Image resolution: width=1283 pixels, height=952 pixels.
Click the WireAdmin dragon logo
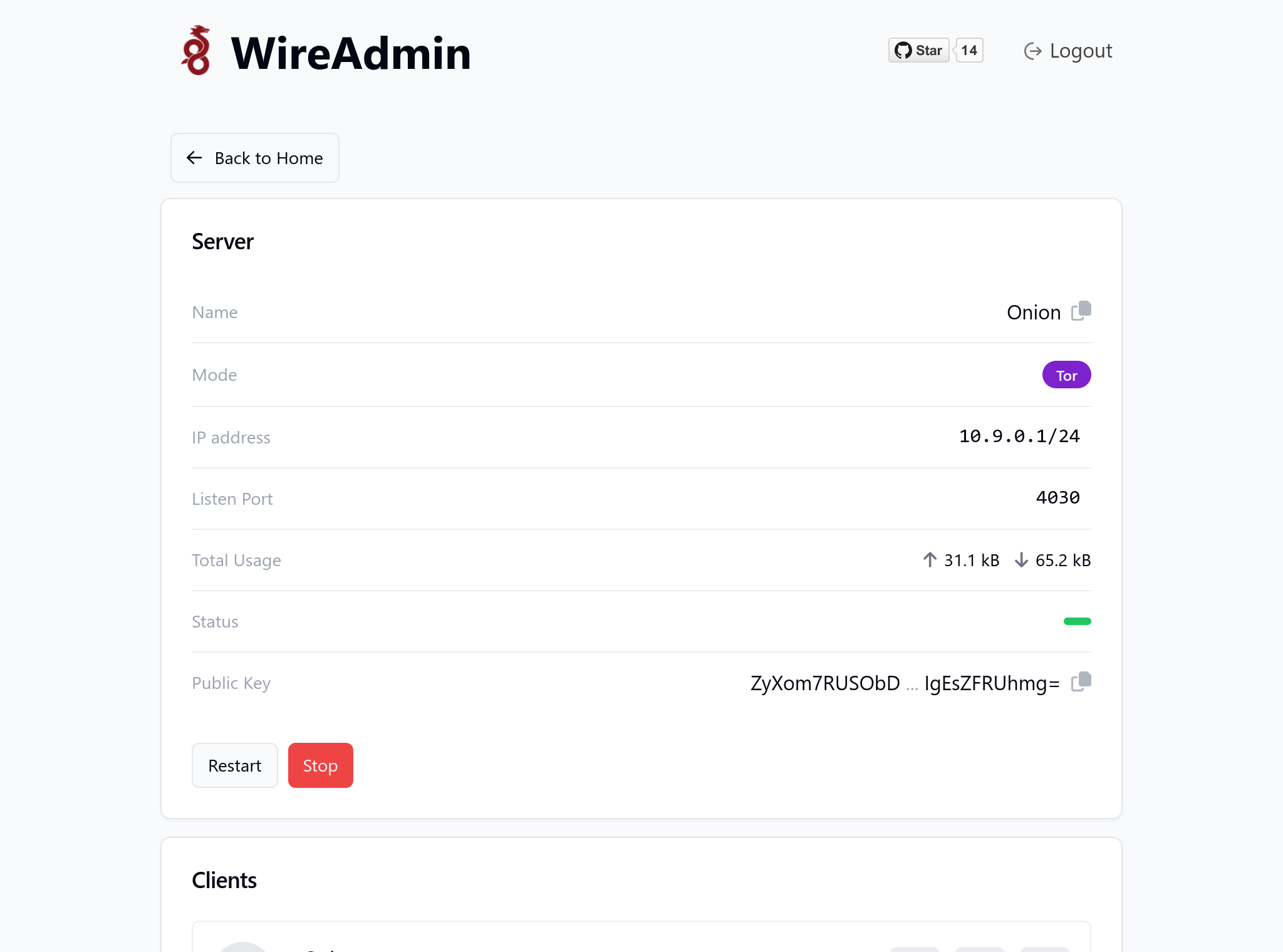tap(196, 51)
